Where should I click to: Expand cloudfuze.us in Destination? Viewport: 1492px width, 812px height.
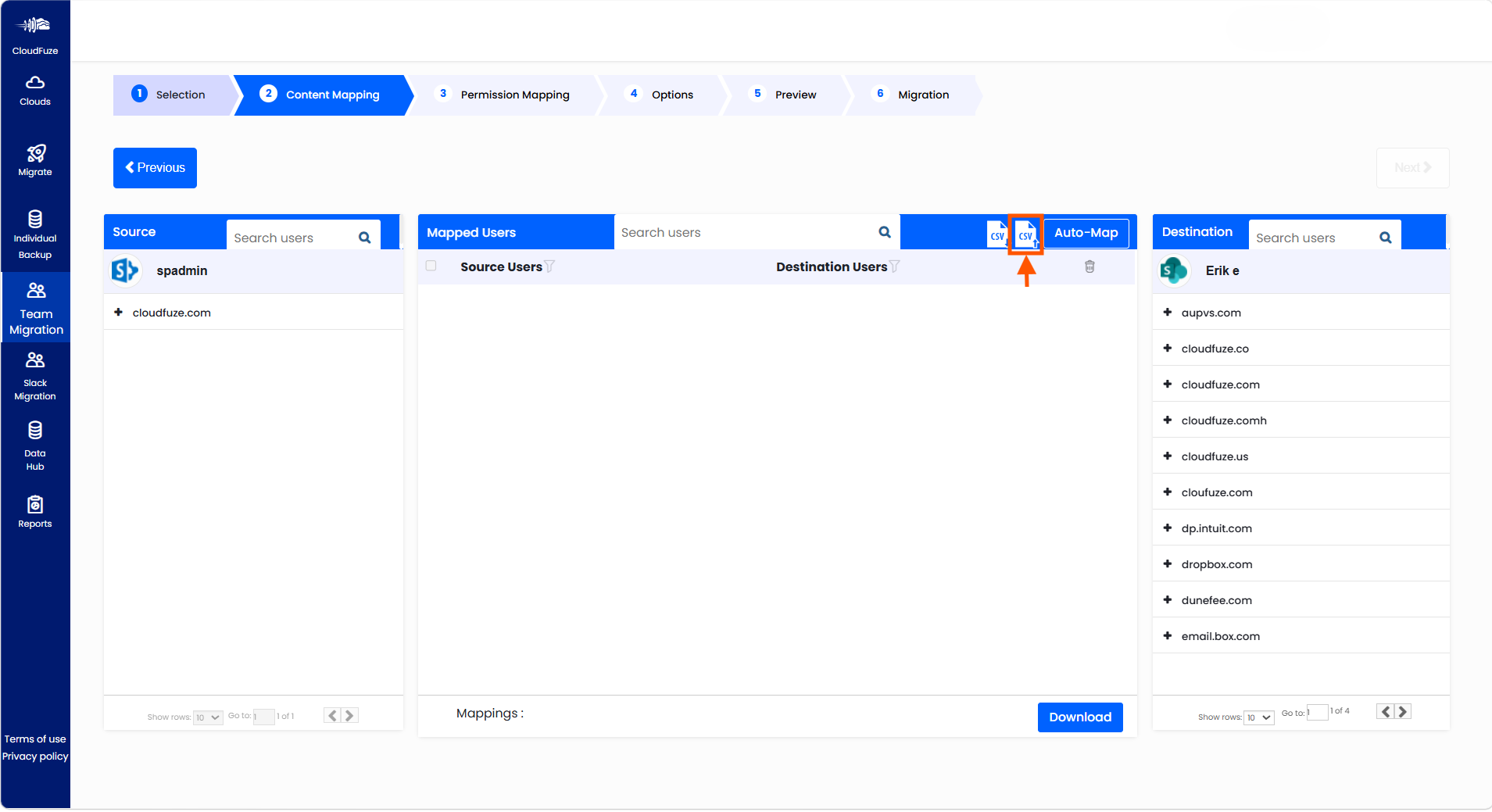click(1167, 456)
